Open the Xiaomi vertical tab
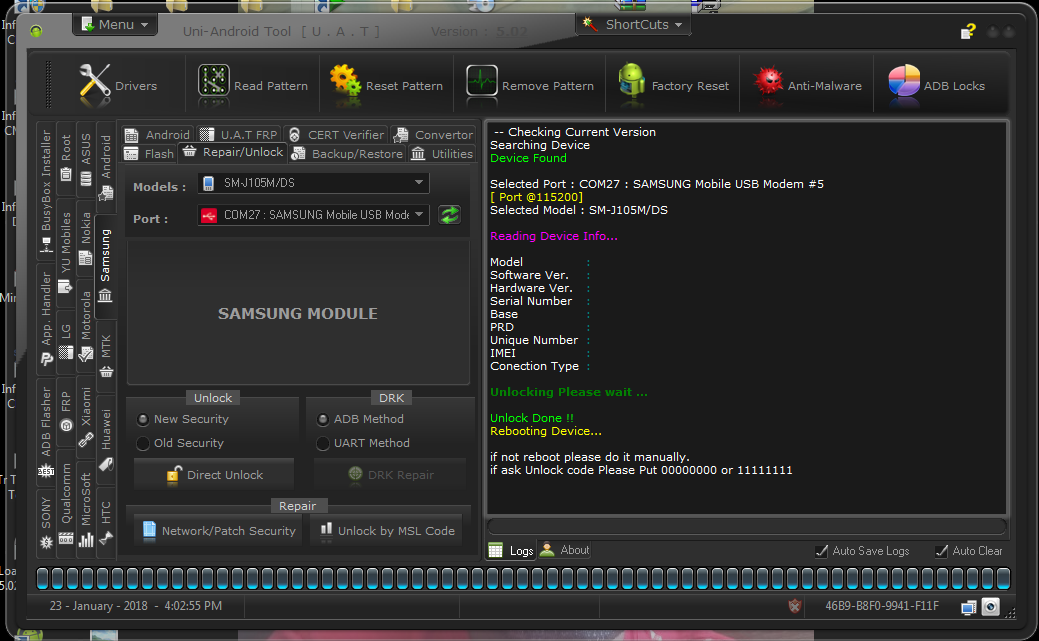The image size is (1039, 641). (86, 416)
